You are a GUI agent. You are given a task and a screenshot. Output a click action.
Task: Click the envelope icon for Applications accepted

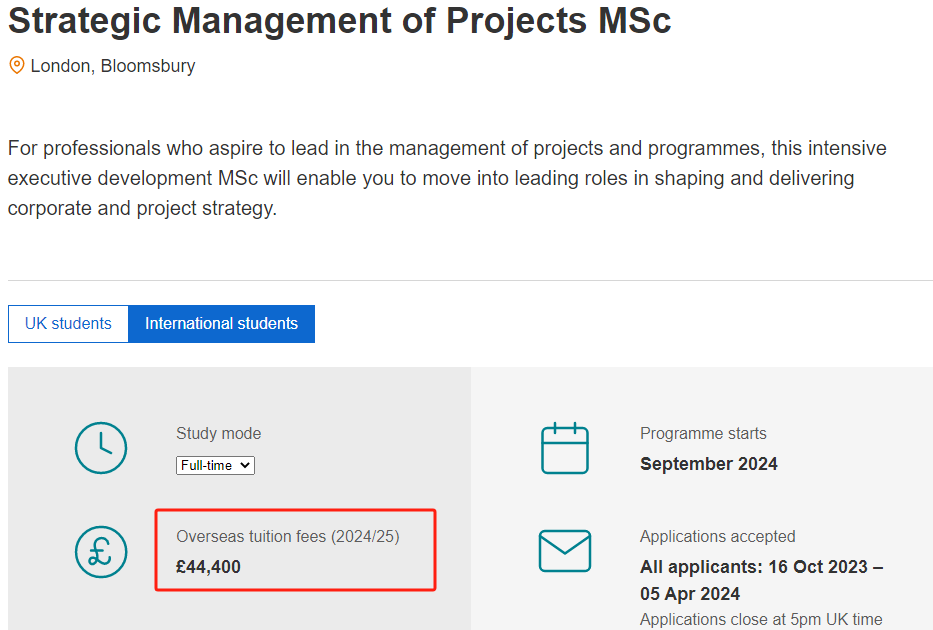pyautogui.click(x=565, y=551)
